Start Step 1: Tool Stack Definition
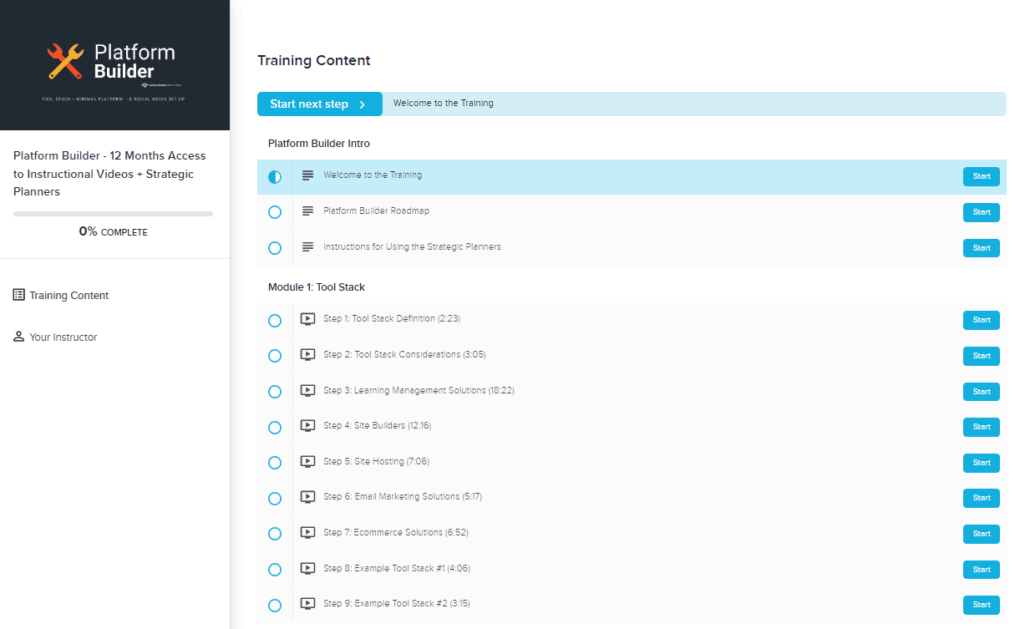This screenshot has height=629, width=1030. (x=981, y=320)
